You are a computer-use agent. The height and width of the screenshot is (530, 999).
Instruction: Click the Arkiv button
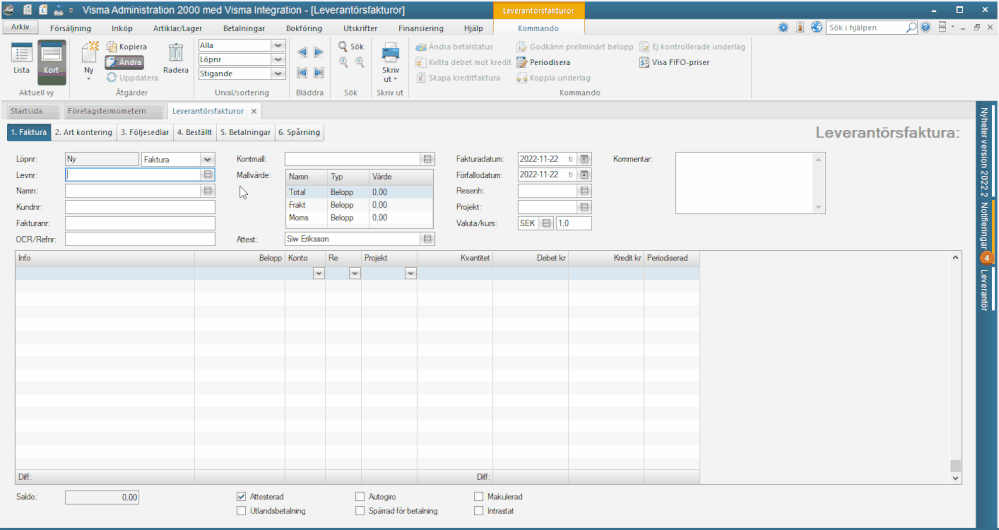(x=20, y=27)
